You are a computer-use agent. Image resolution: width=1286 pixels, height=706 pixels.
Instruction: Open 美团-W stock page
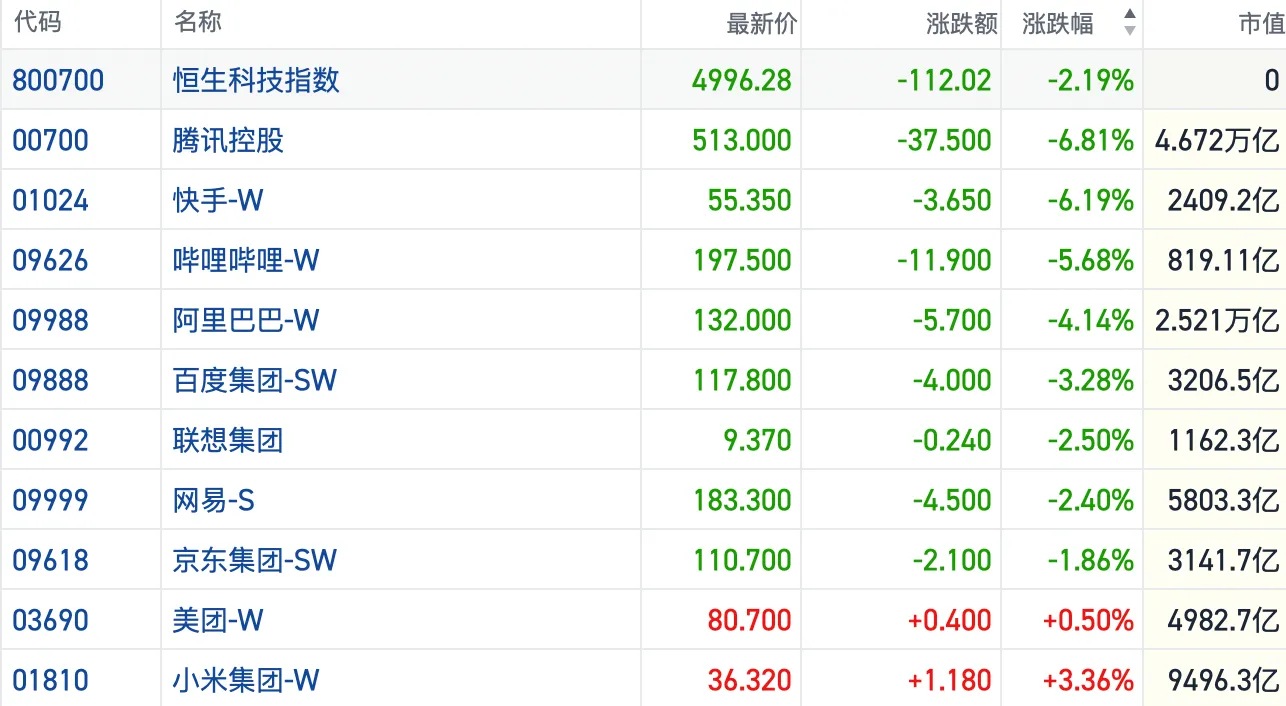pos(218,620)
